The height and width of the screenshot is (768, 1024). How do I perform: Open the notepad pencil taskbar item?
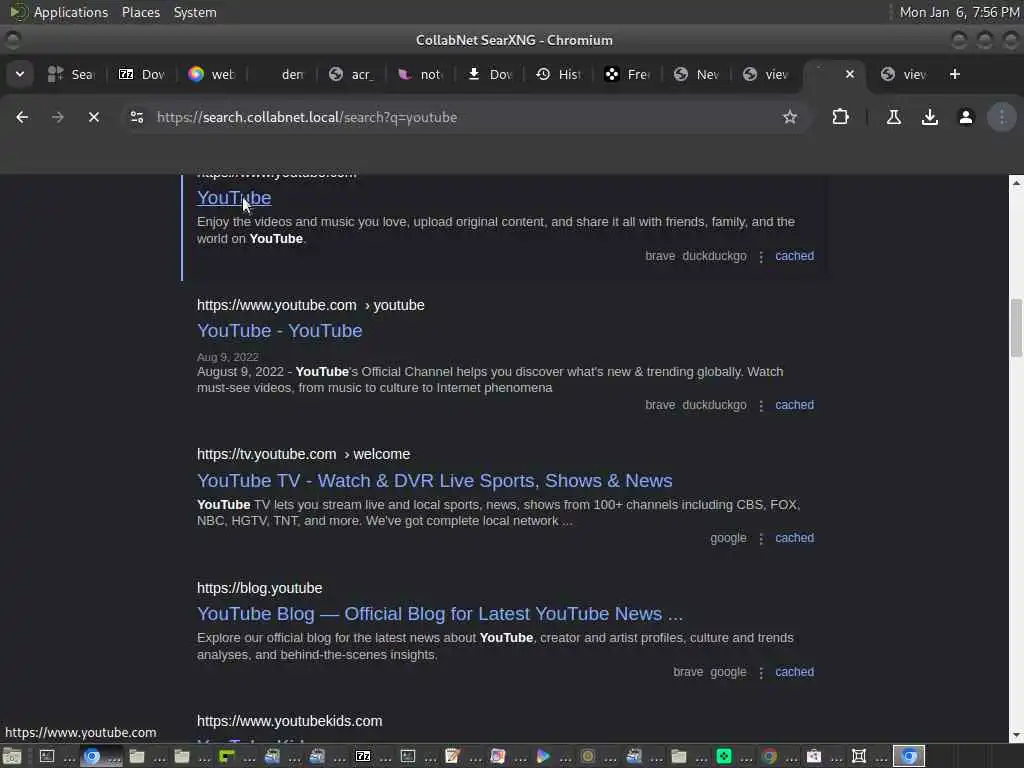click(x=464, y=756)
